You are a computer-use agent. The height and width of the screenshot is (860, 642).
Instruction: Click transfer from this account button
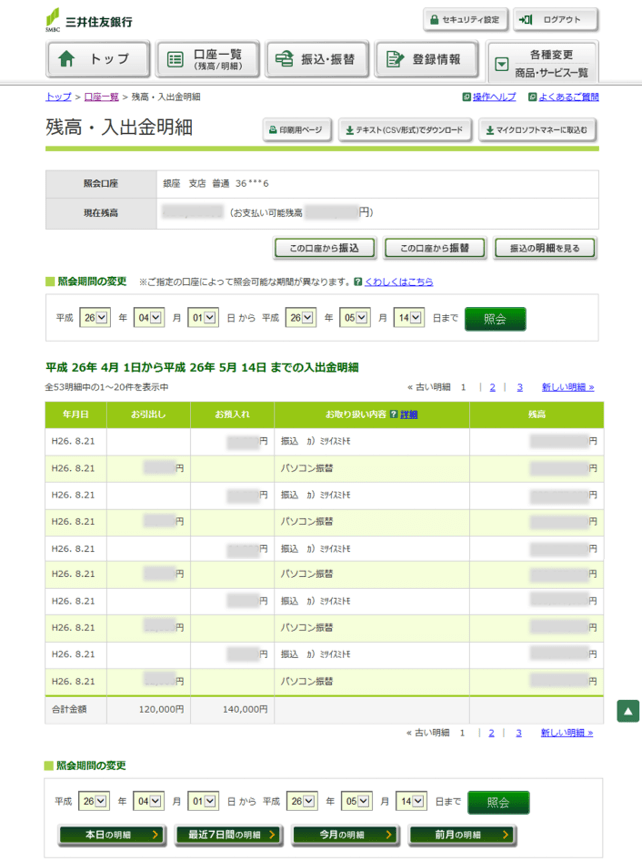point(325,248)
